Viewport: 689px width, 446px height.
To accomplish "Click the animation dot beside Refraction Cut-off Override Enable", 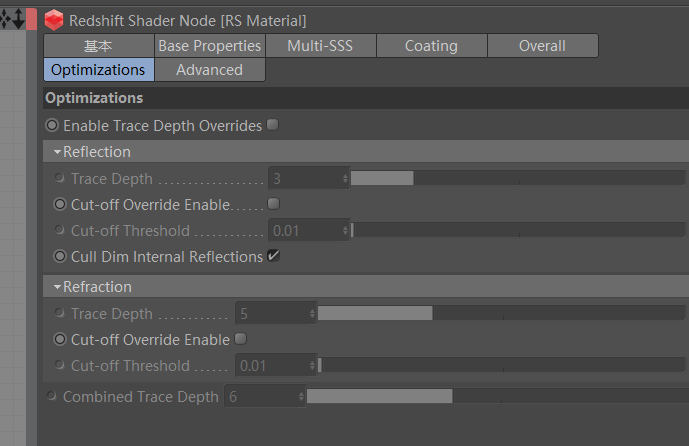I will [59, 340].
